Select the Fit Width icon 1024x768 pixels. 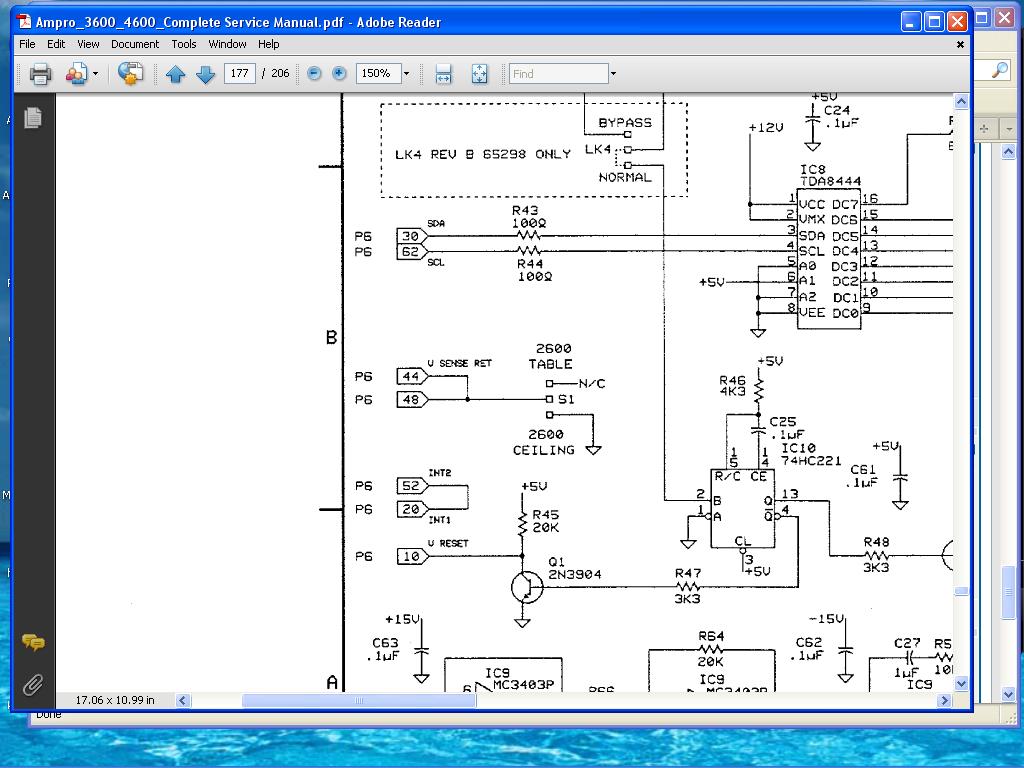[443, 74]
